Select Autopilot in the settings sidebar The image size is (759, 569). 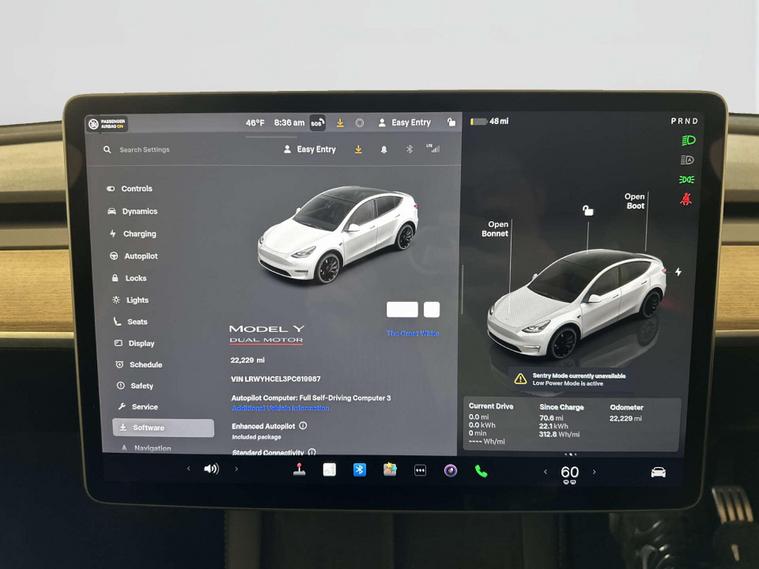click(140, 256)
